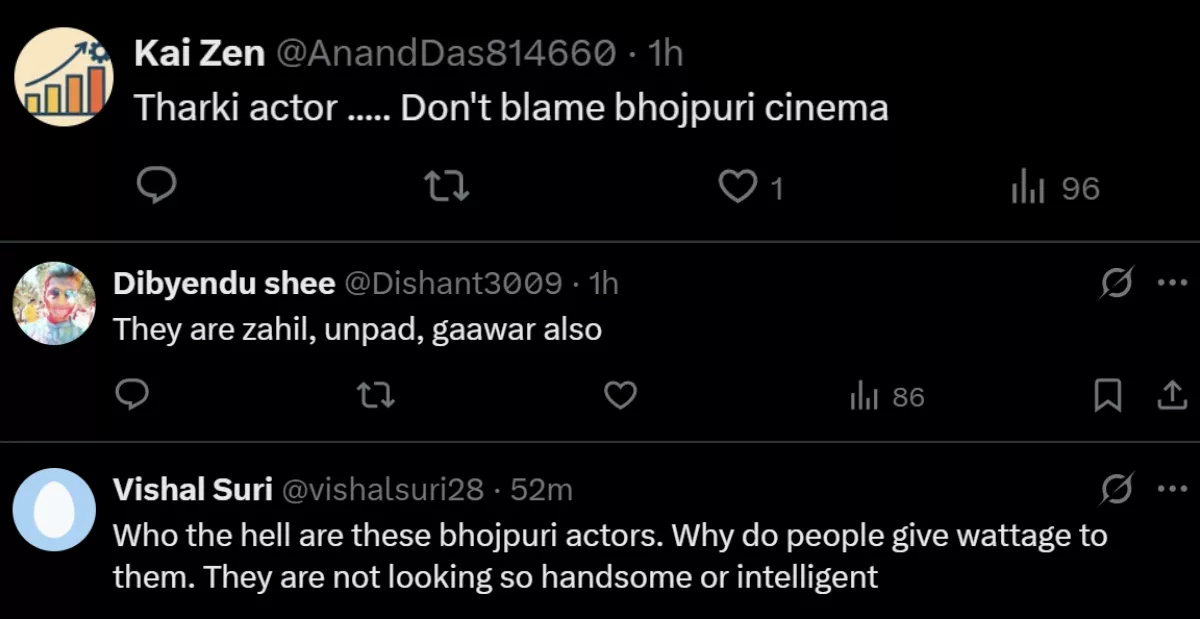The width and height of the screenshot is (1200, 619).
Task: Repost Kai Zen's tweet
Action: (447, 187)
